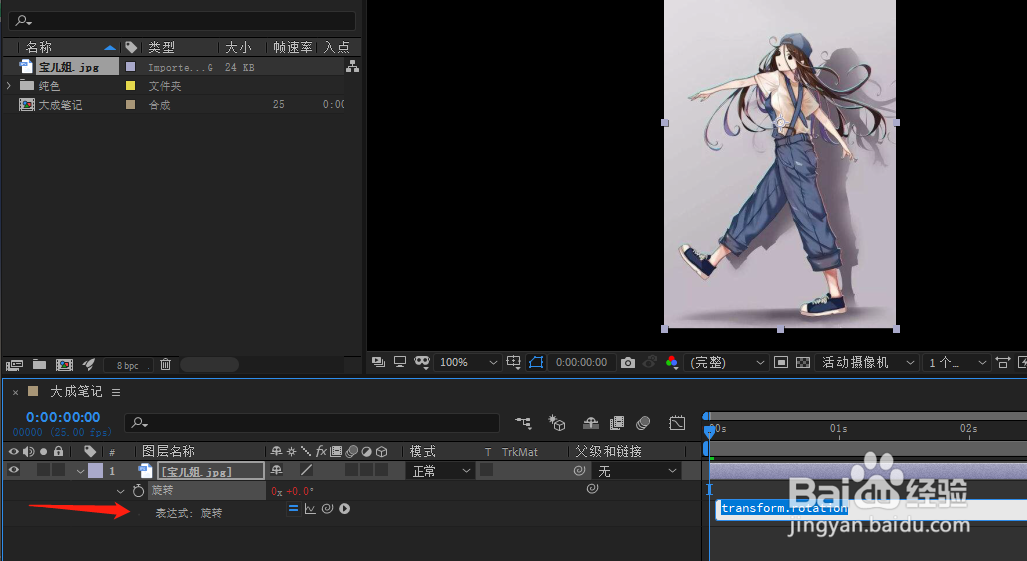The width and height of the screenshot is (1027, 561).
Task: Open the 100% magnification dropdown
Action: [x=469, y=362]
